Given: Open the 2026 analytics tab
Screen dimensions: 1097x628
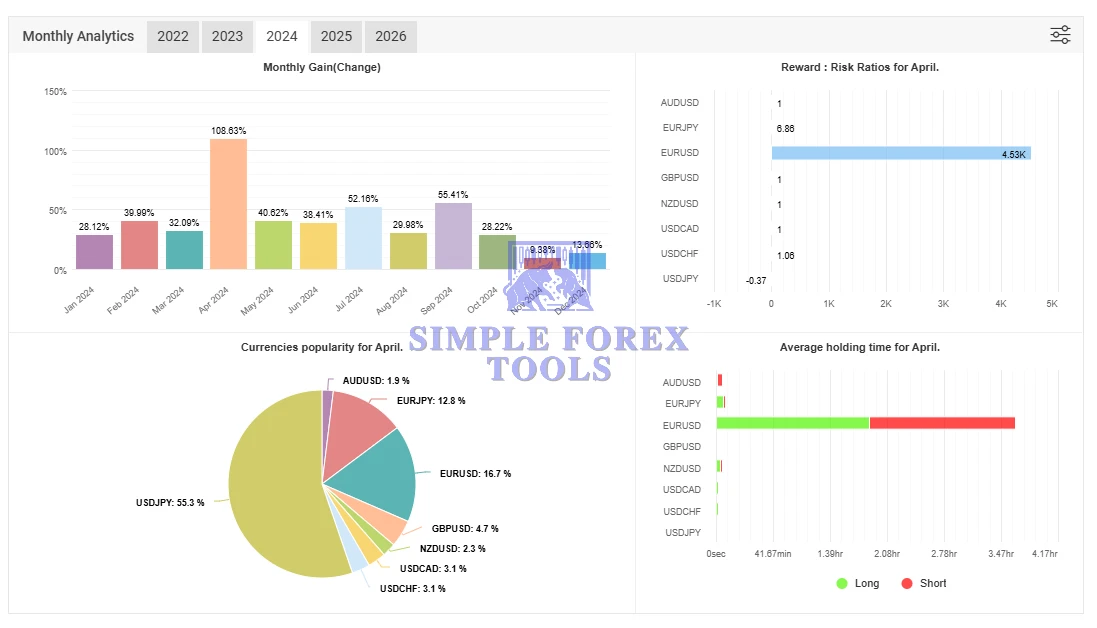Looking at the screenshot, I should coord(391,36).
